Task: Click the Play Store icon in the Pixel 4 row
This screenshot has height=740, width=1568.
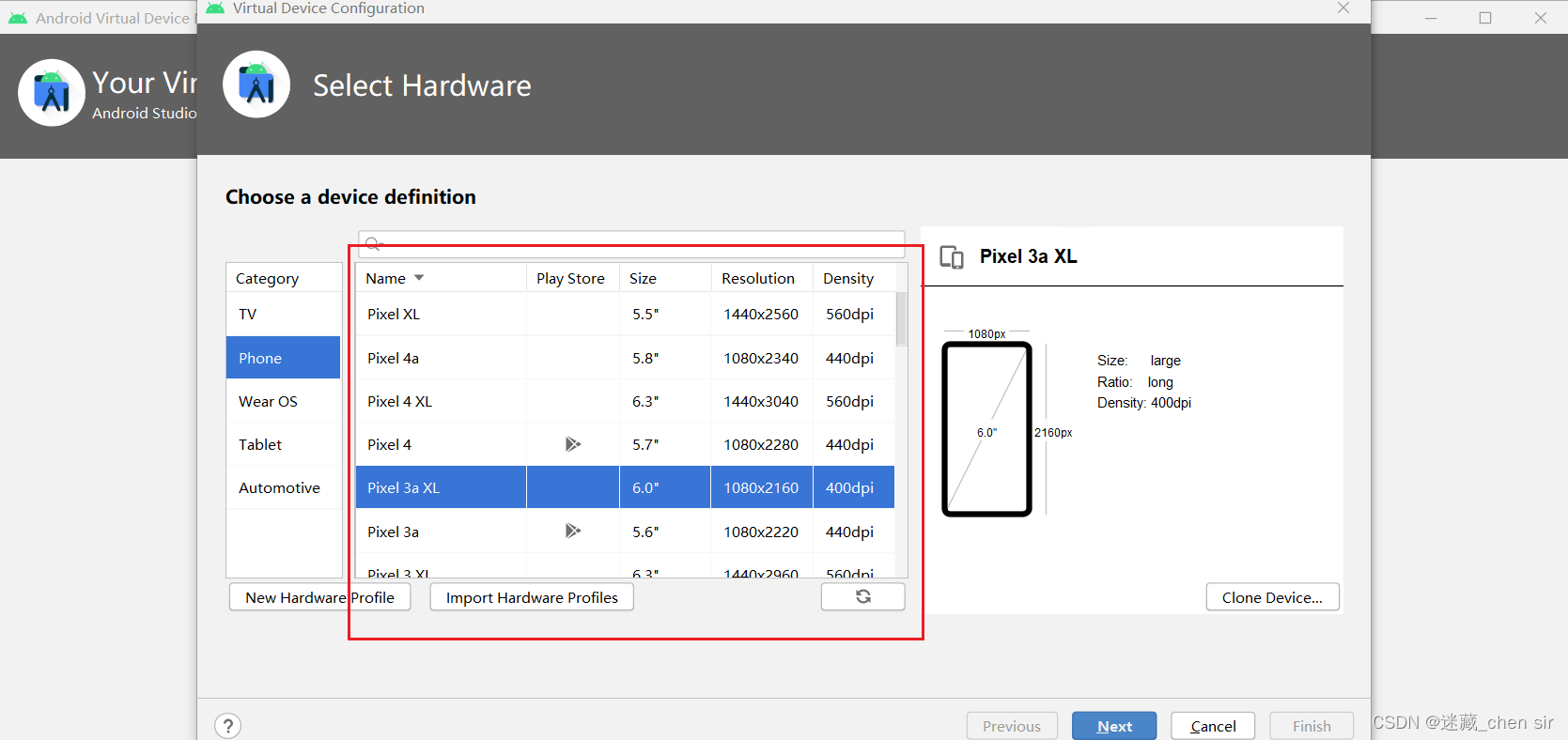Action: (x=572, y=444)
